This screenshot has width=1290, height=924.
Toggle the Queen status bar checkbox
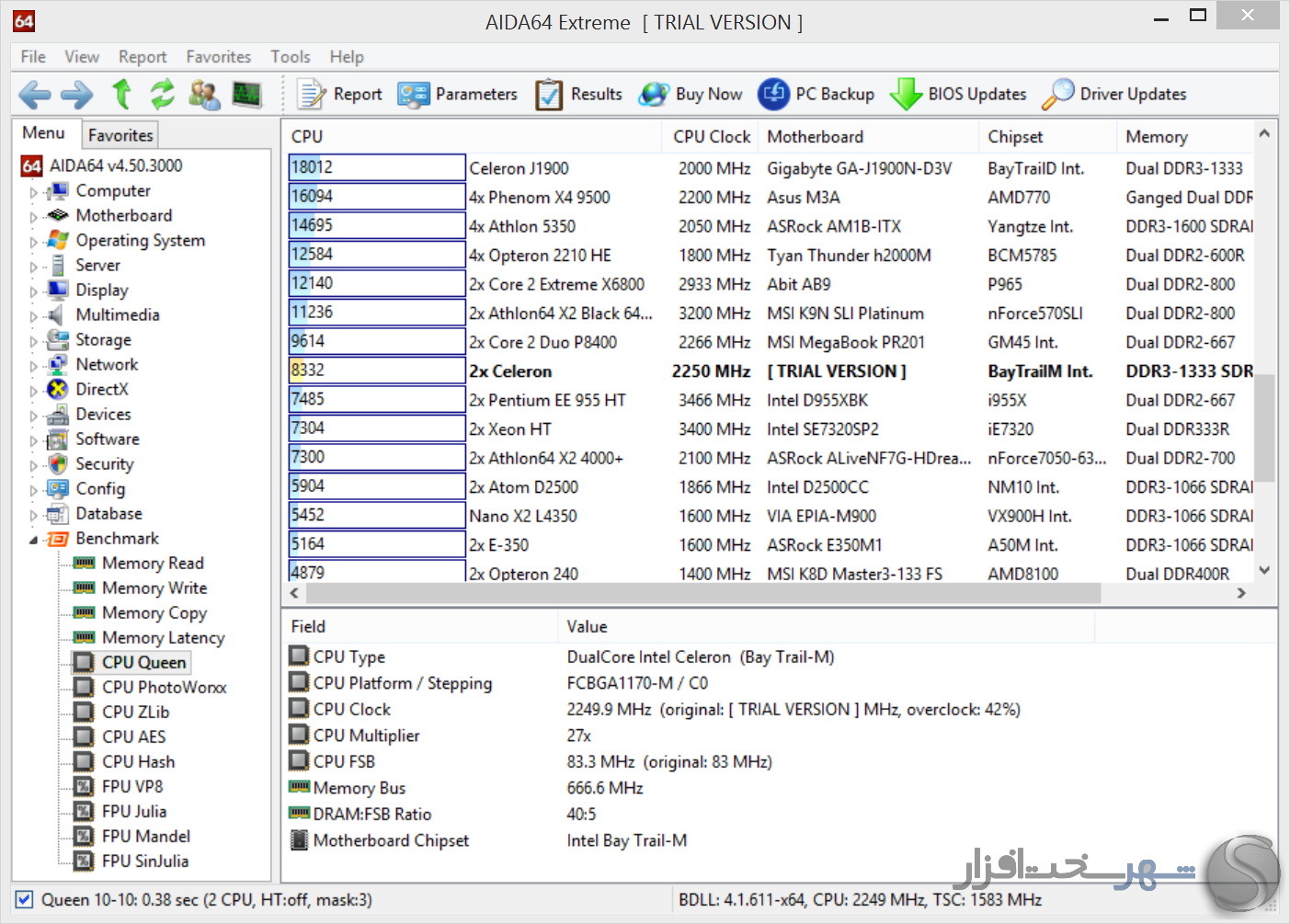25,900
